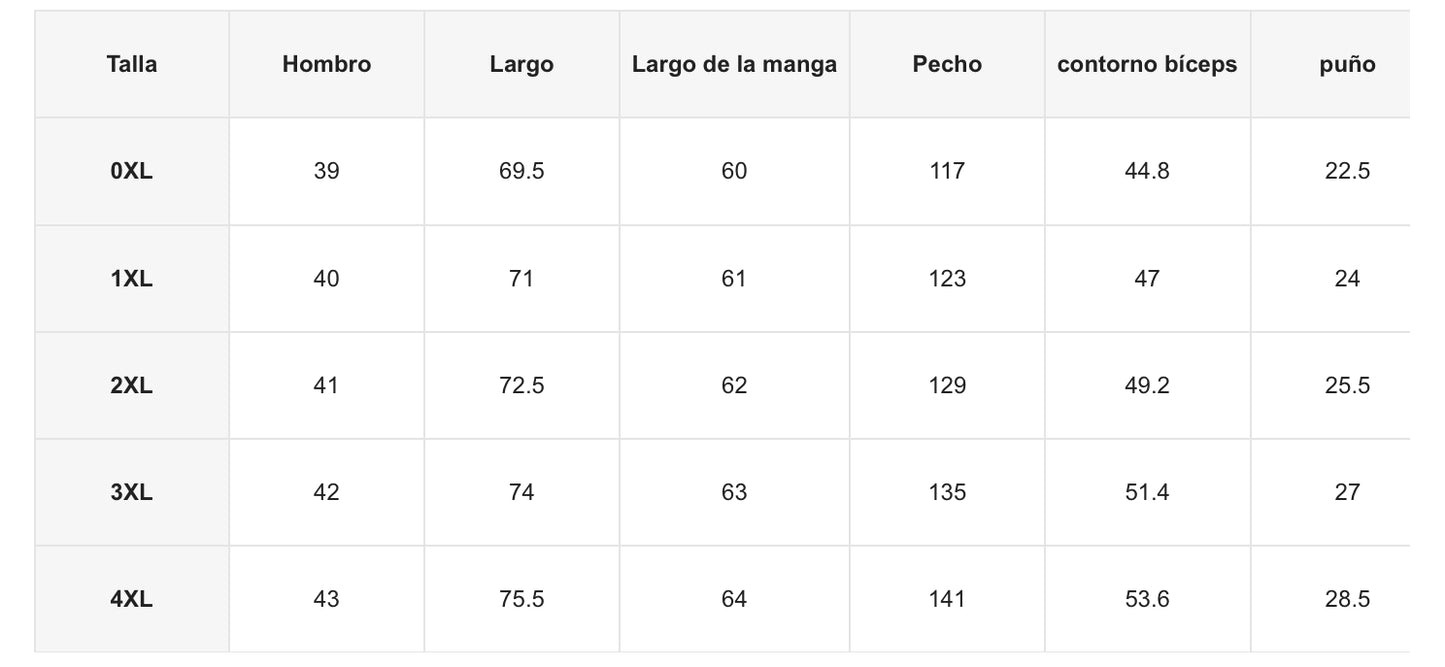Select the contorno bíceps header
Viewport: 1445px width, 667px height.
click(x=1147, y=65)
